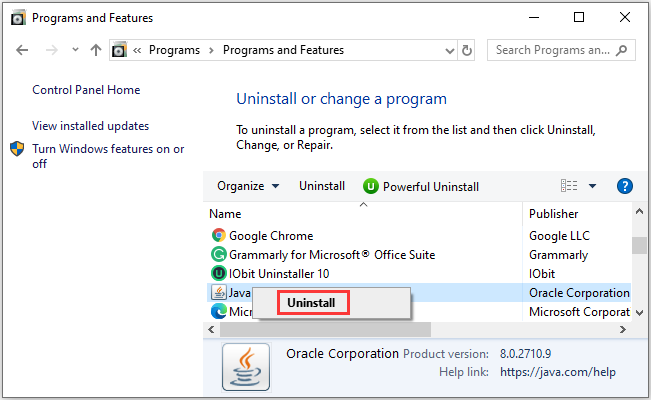This screenshot has height=400, width=651.
Task: Click the Powerful Uninstall toolbar button
Action: [x=421, y=186]
